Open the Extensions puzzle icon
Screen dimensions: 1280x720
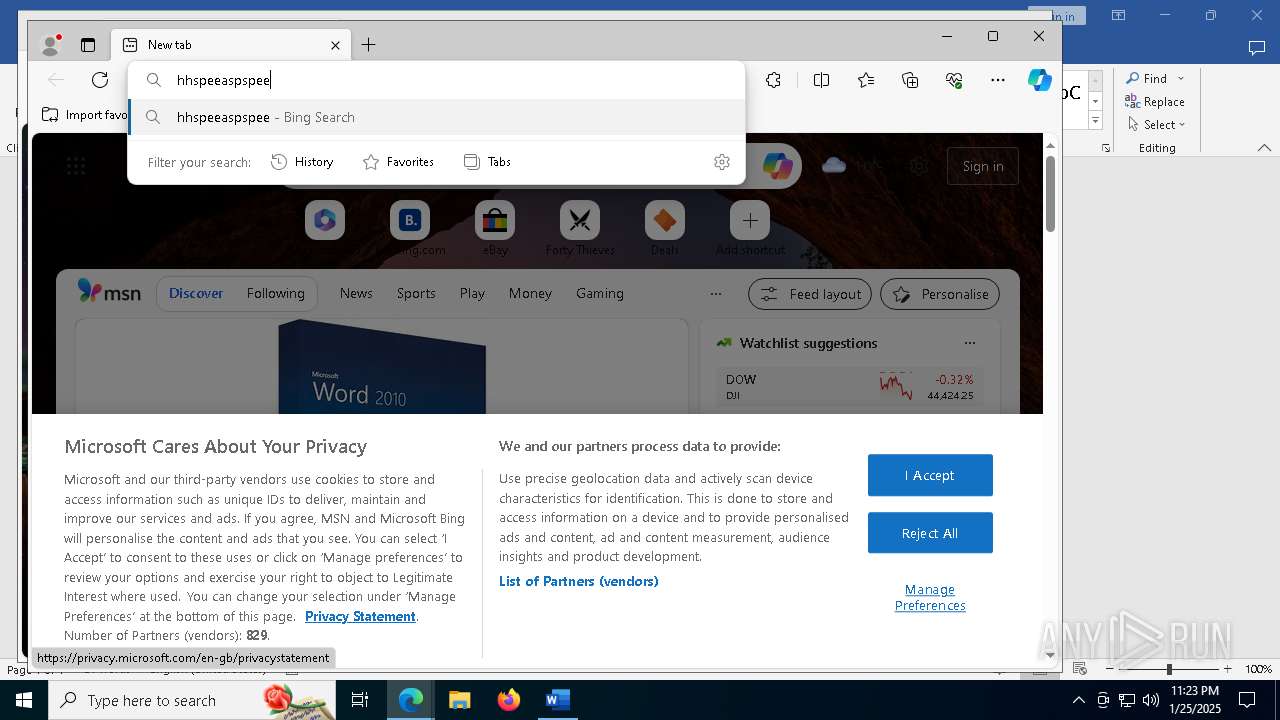(773, 80)
